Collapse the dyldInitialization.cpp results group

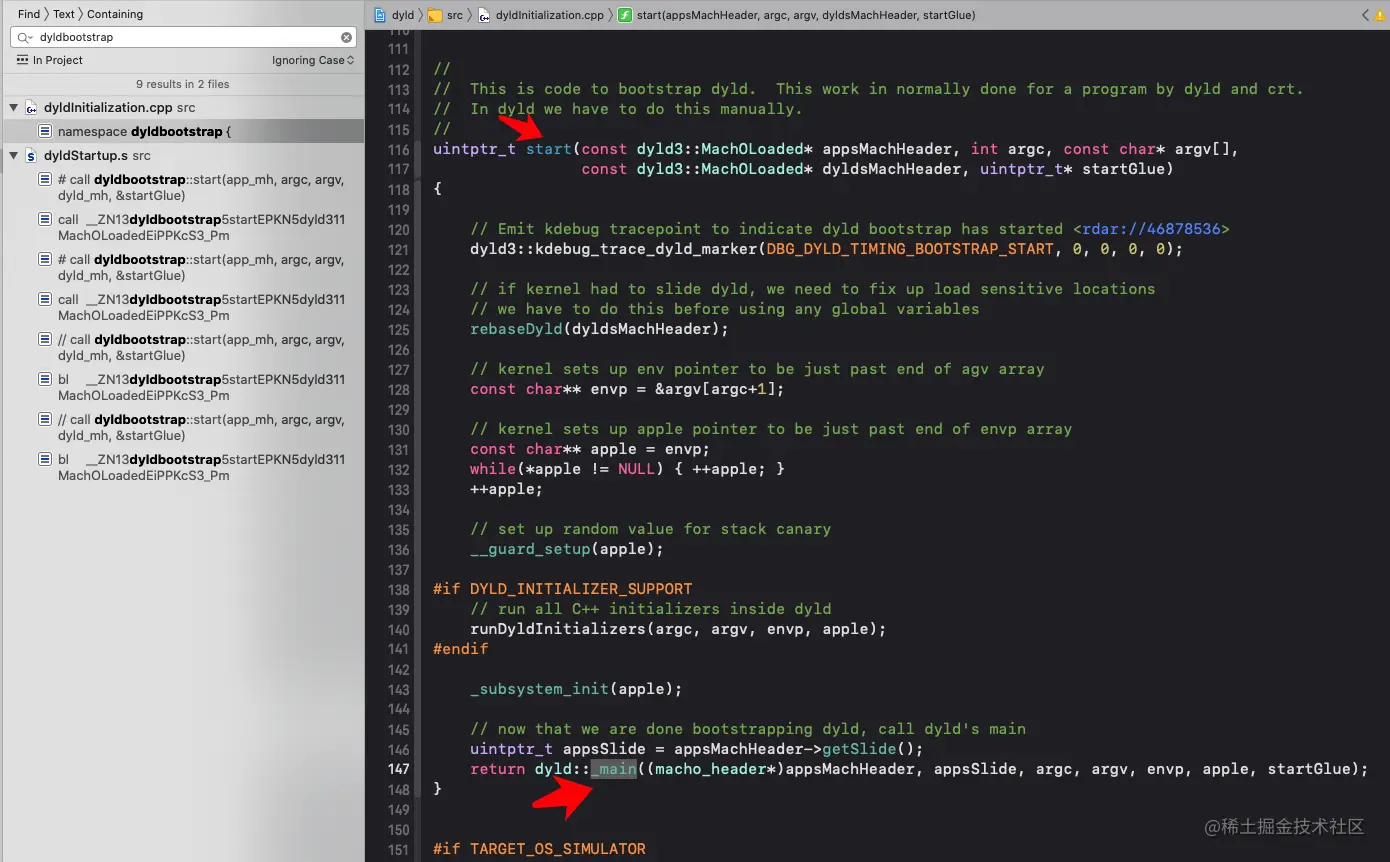tap(14, 107)
